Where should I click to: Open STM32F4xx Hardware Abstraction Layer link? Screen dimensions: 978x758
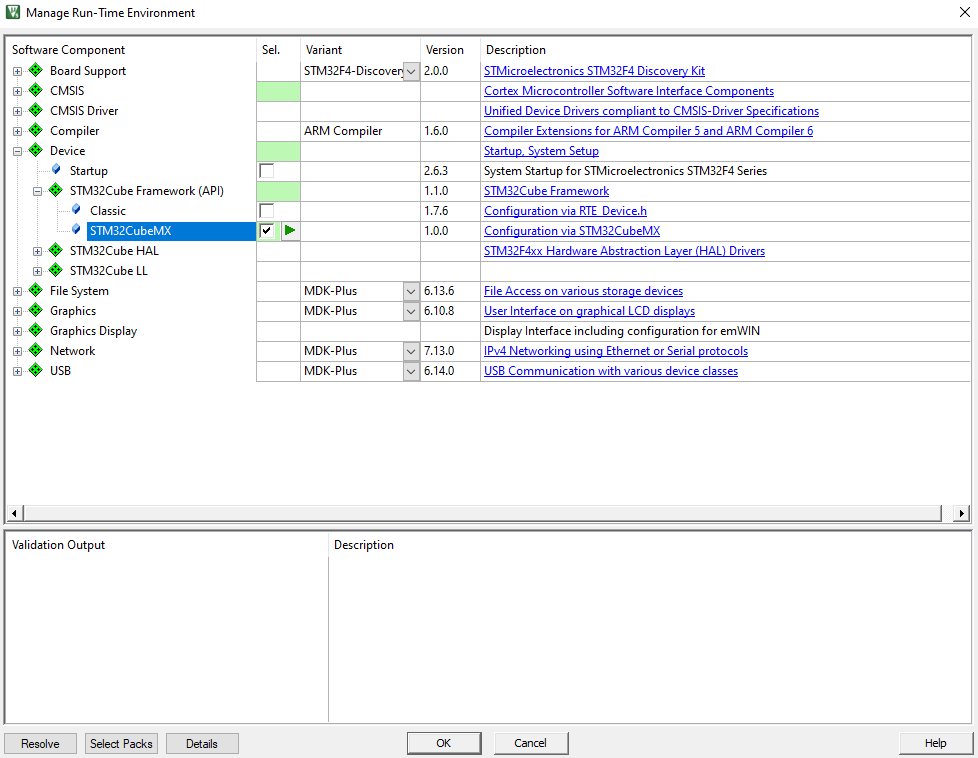click(624, 250)
